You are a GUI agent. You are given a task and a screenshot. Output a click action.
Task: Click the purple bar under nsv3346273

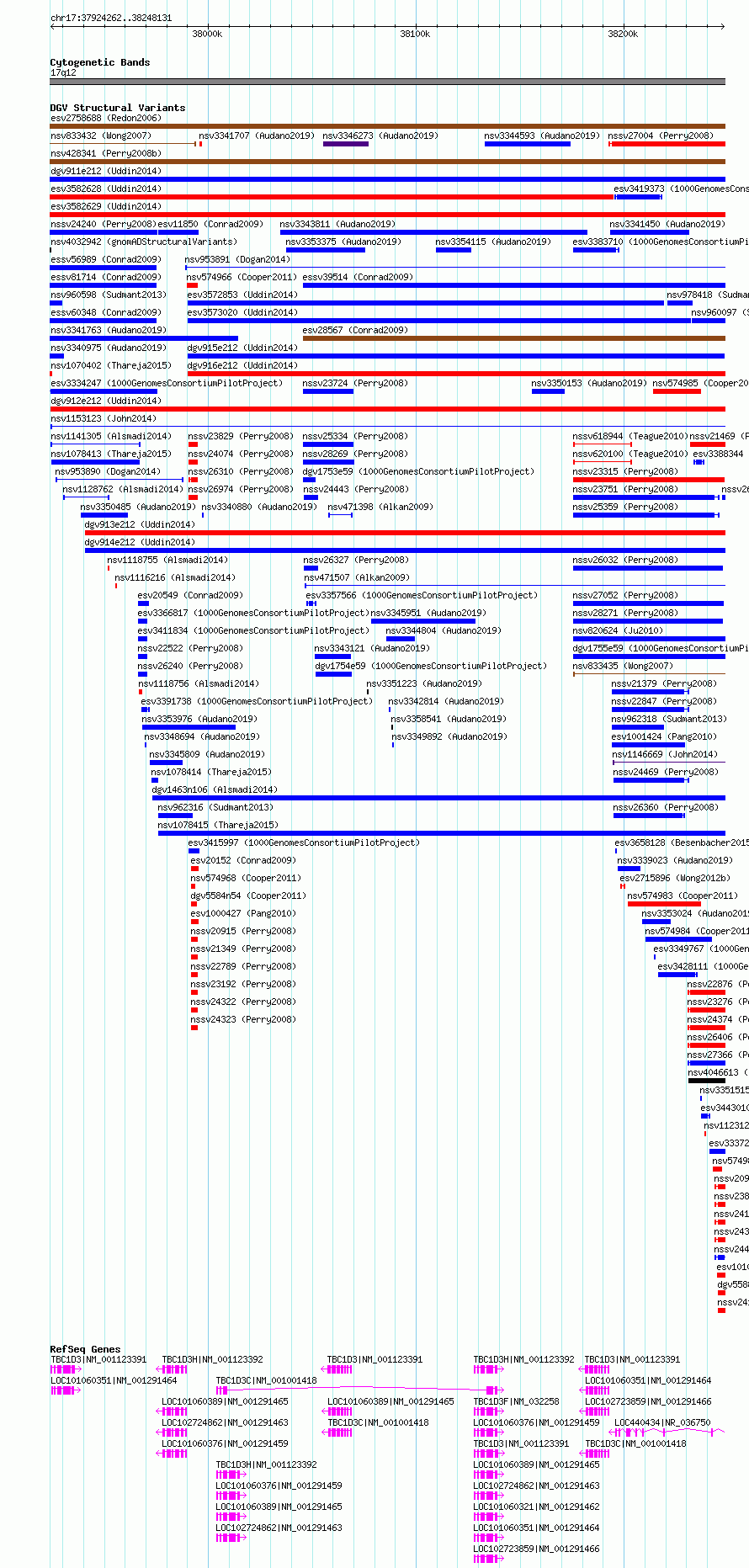[x=346, y=144]
